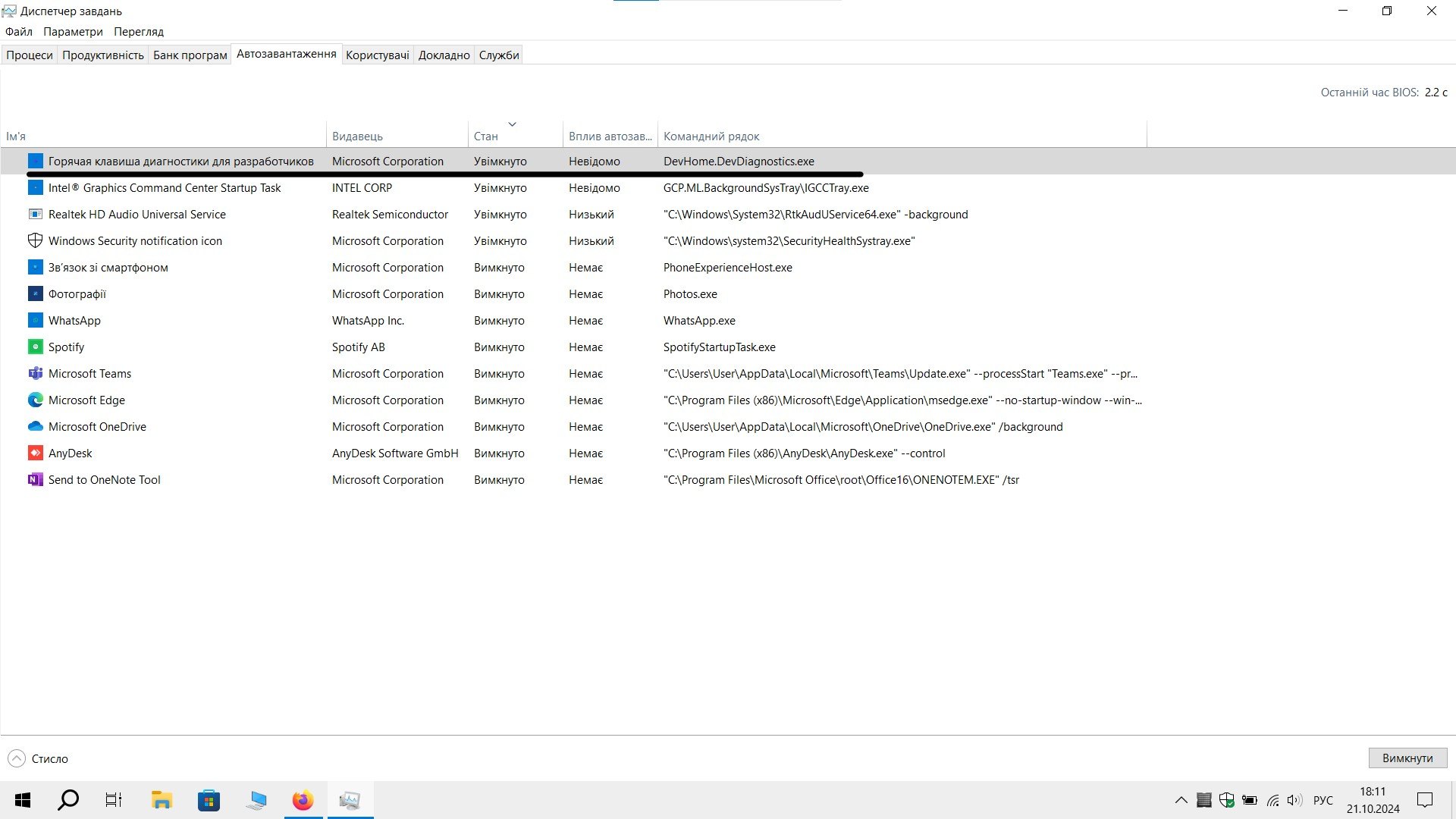Open the Перегляд menu
The height and width of the screenshot is (819, 1456).
tap(139, 32)
